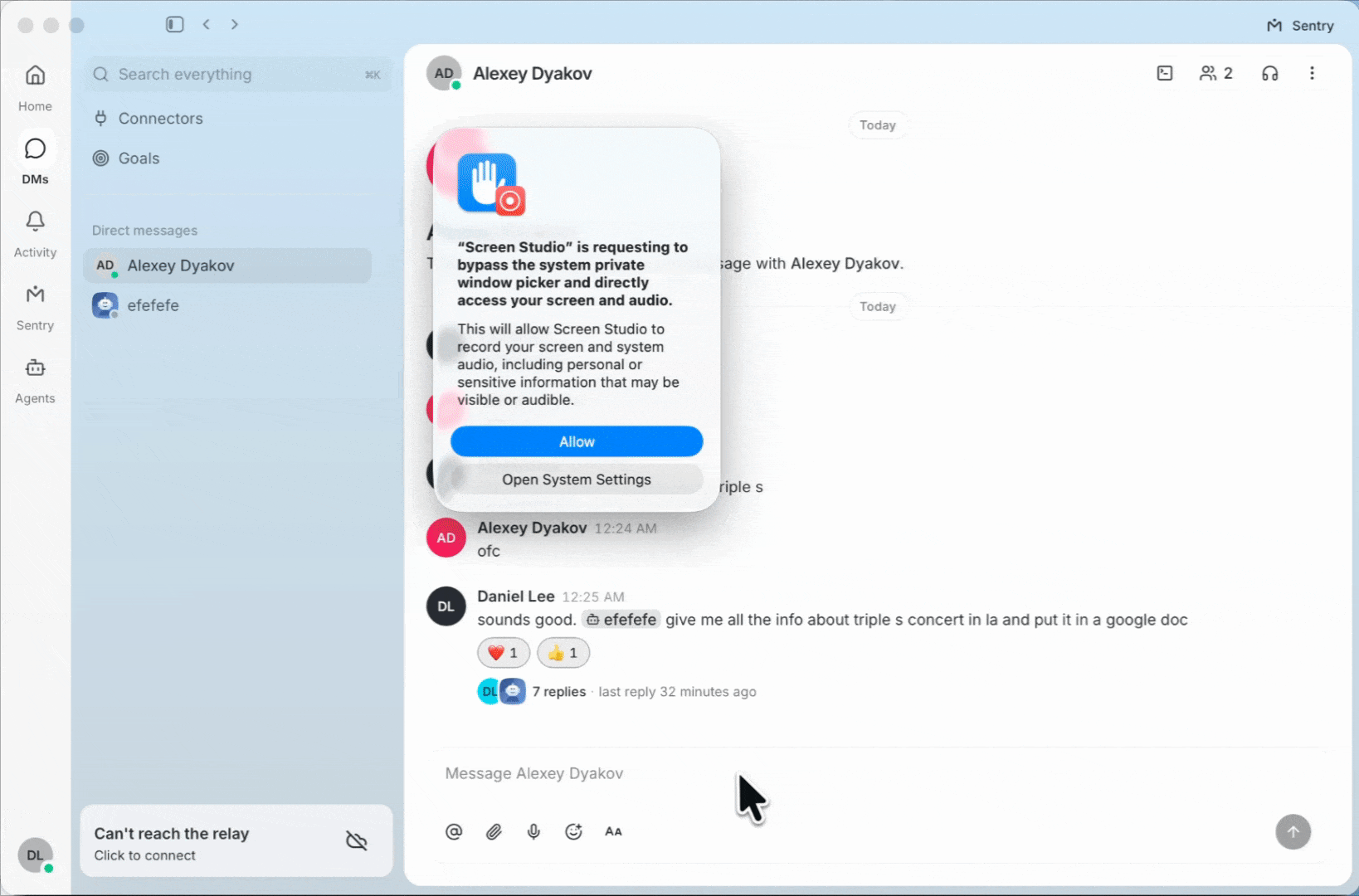Image resolution: width=1359 pixels, height=896 pixels.
Task: Show the 2 members list
Action: point(1216,73)
